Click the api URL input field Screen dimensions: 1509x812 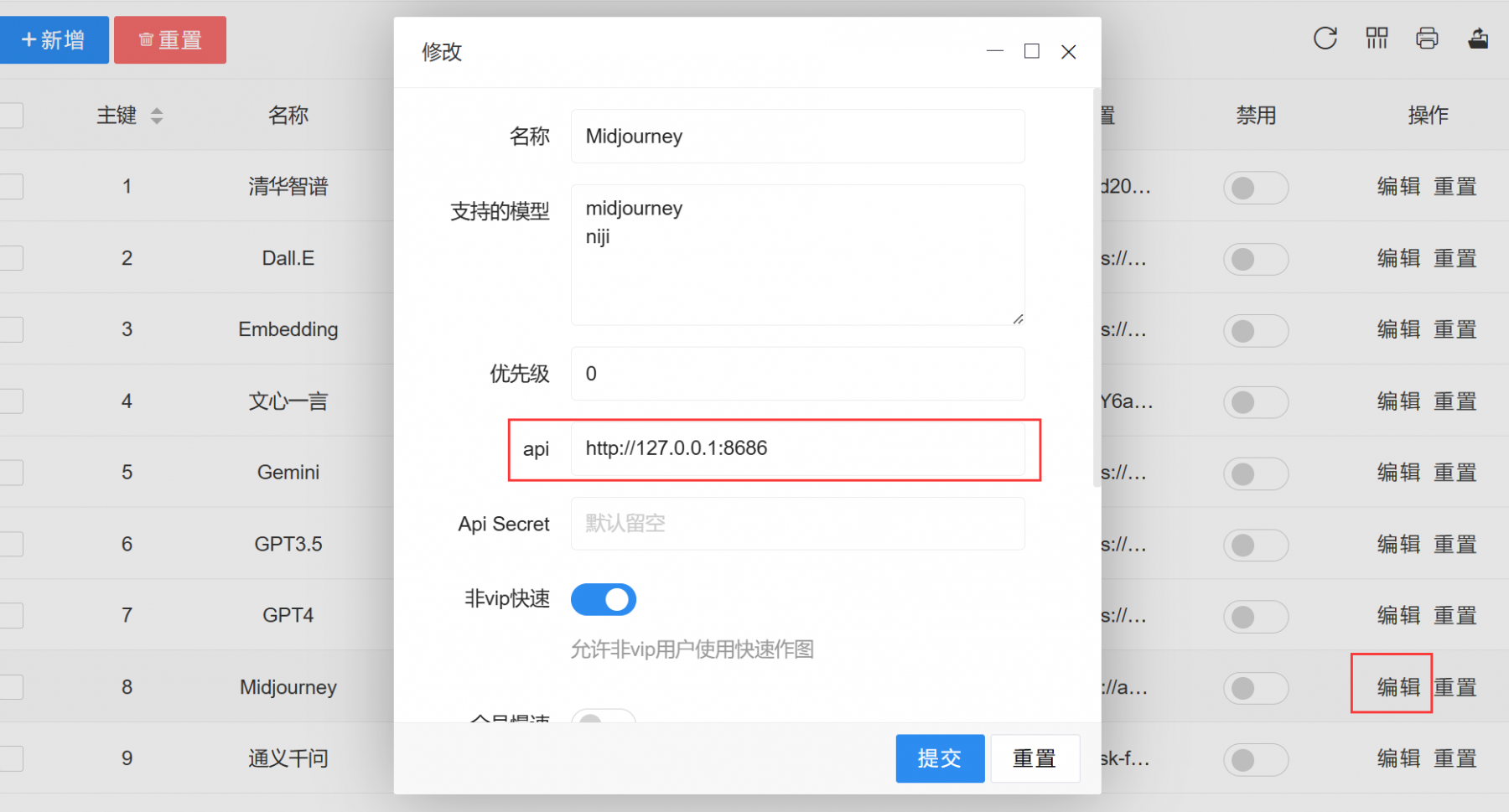point(797,448)
